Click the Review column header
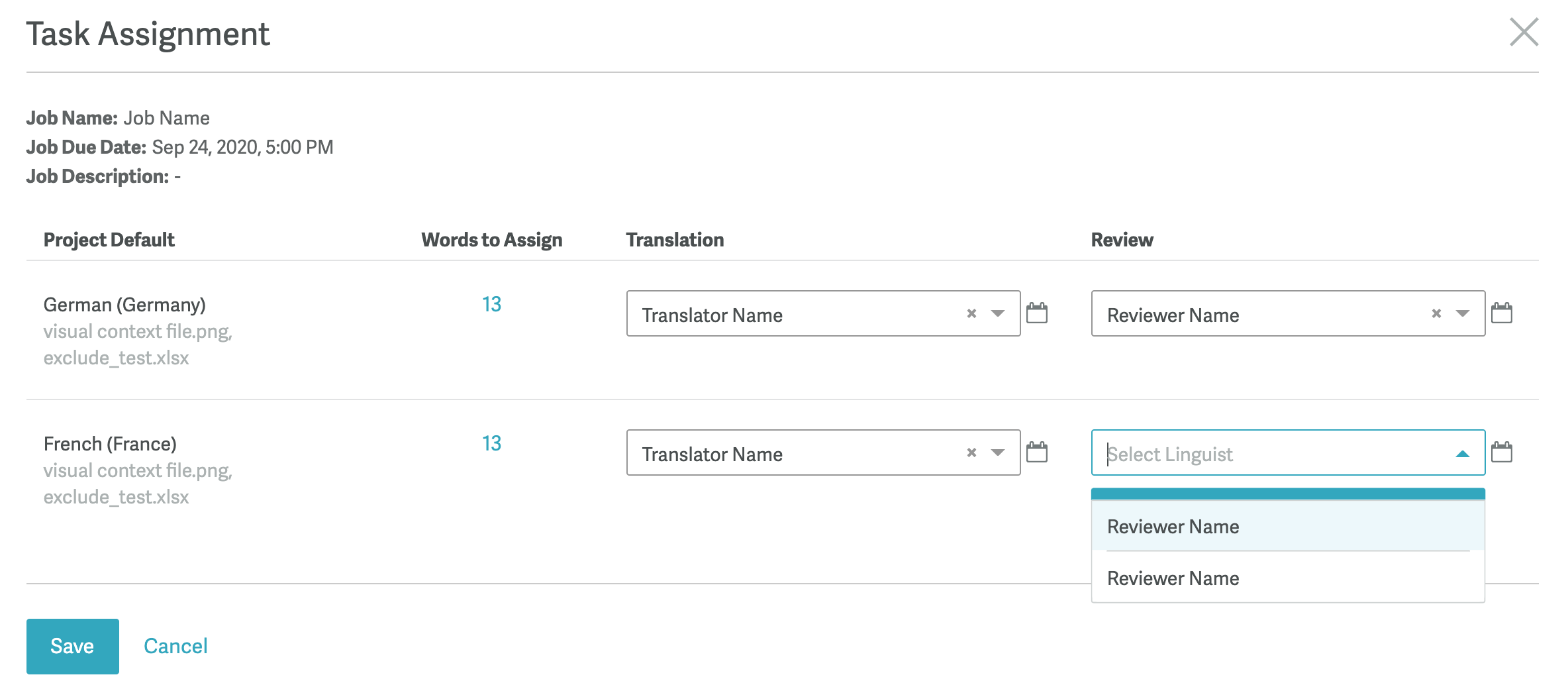Viewport: 1568px width, 685px height. coord(1122,240)
